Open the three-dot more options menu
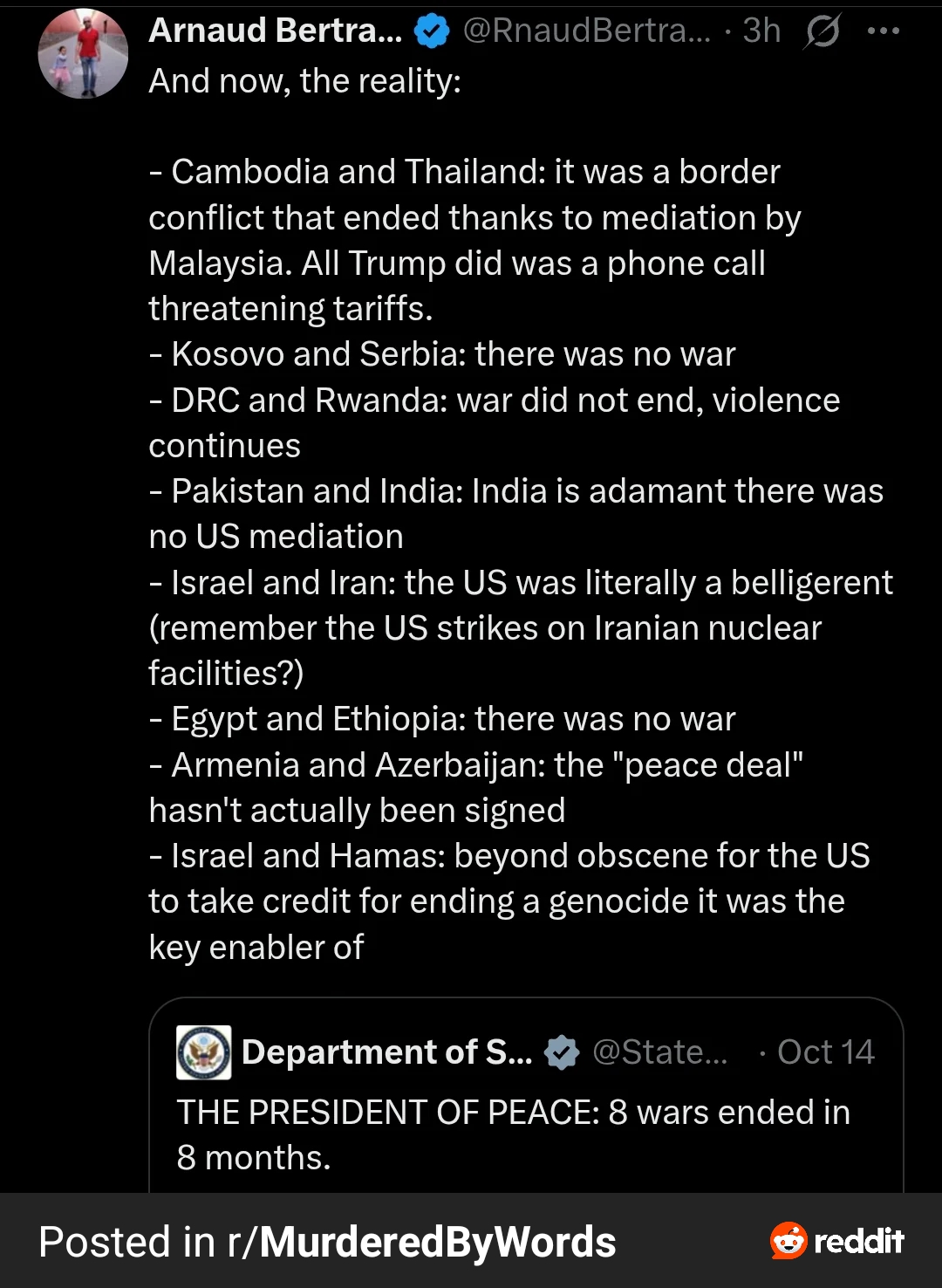Viewport: 942px width, 1288px height. tap(883, 31)
